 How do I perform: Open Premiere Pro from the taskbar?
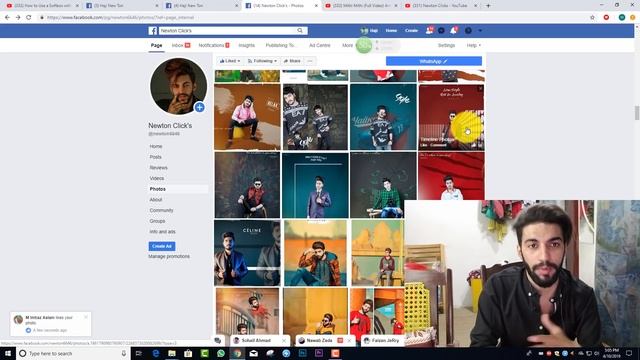tap(319, 353)
